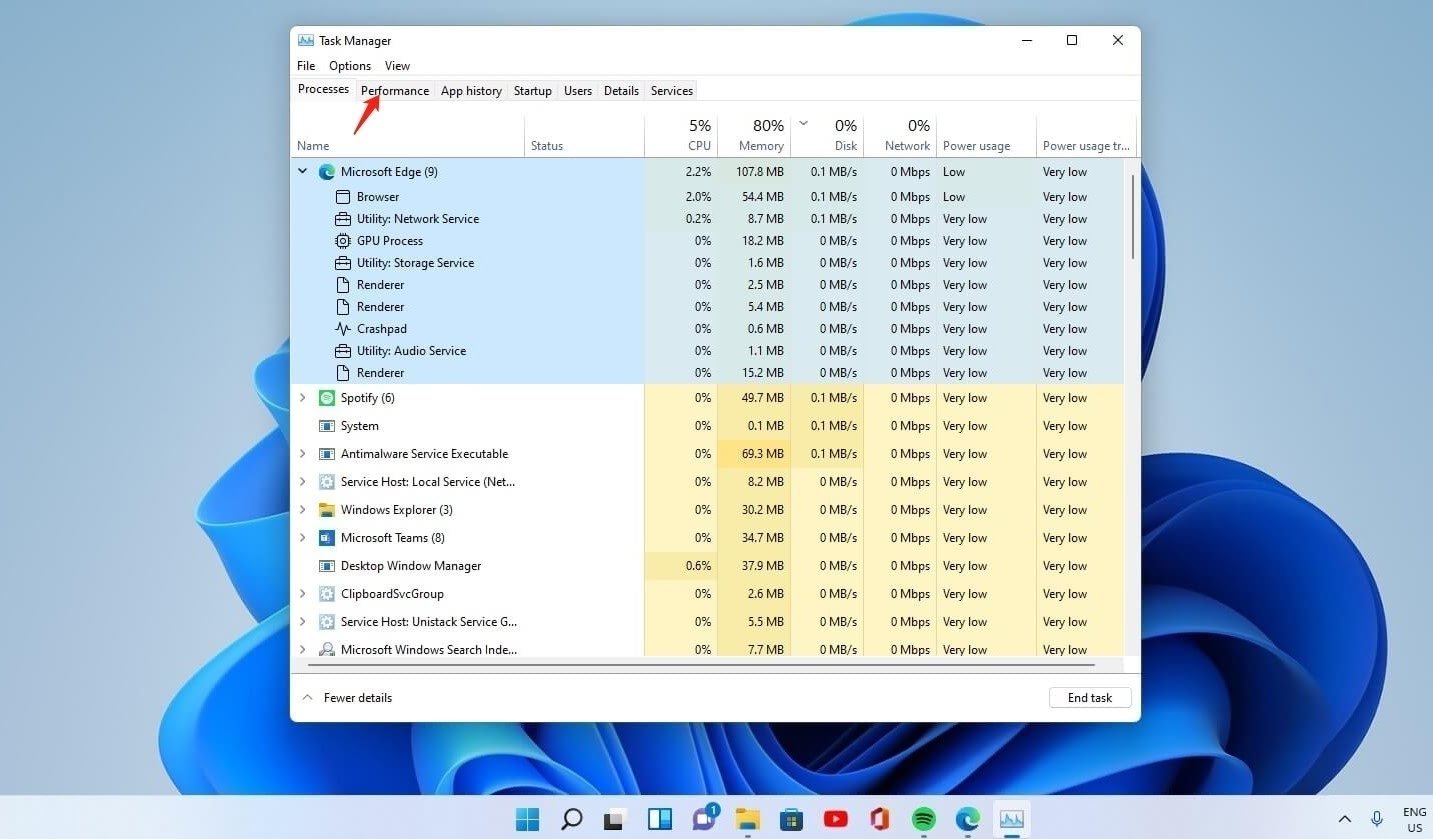Screen dimensions: 1433x839
Task: Click the ENG US language indicator
Action: coord(1415,820)
